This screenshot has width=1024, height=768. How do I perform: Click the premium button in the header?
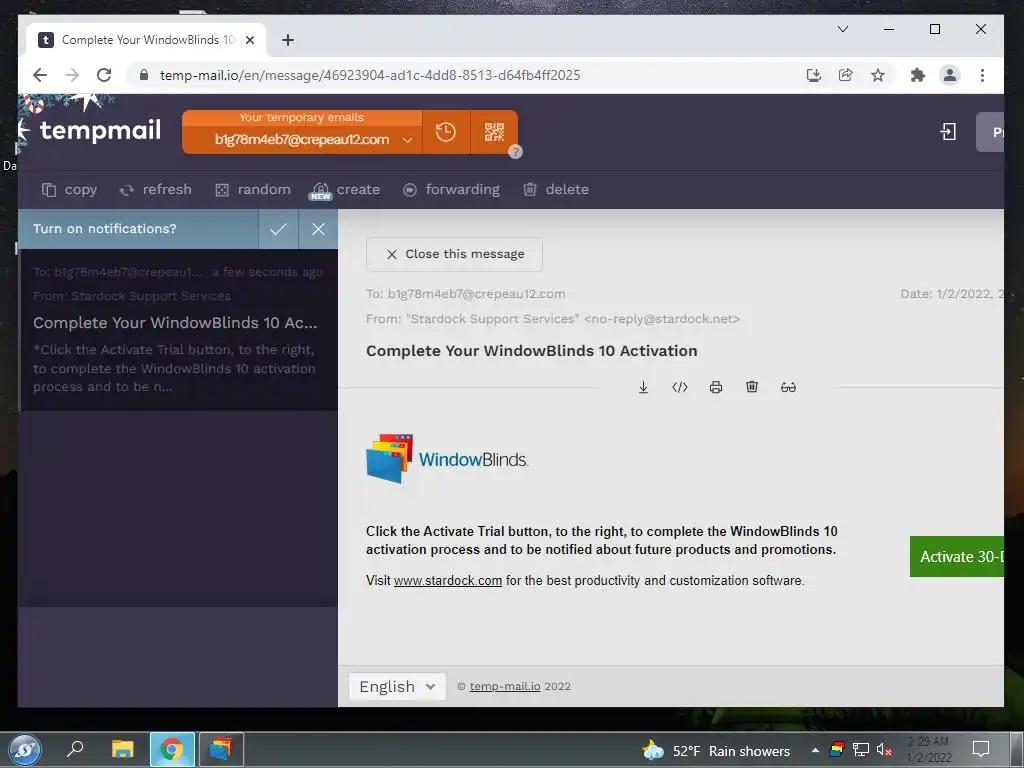click(990, 132)
